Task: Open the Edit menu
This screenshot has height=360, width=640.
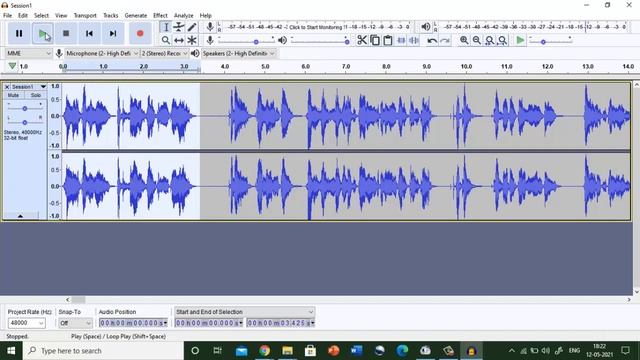Action: point(23,16)
